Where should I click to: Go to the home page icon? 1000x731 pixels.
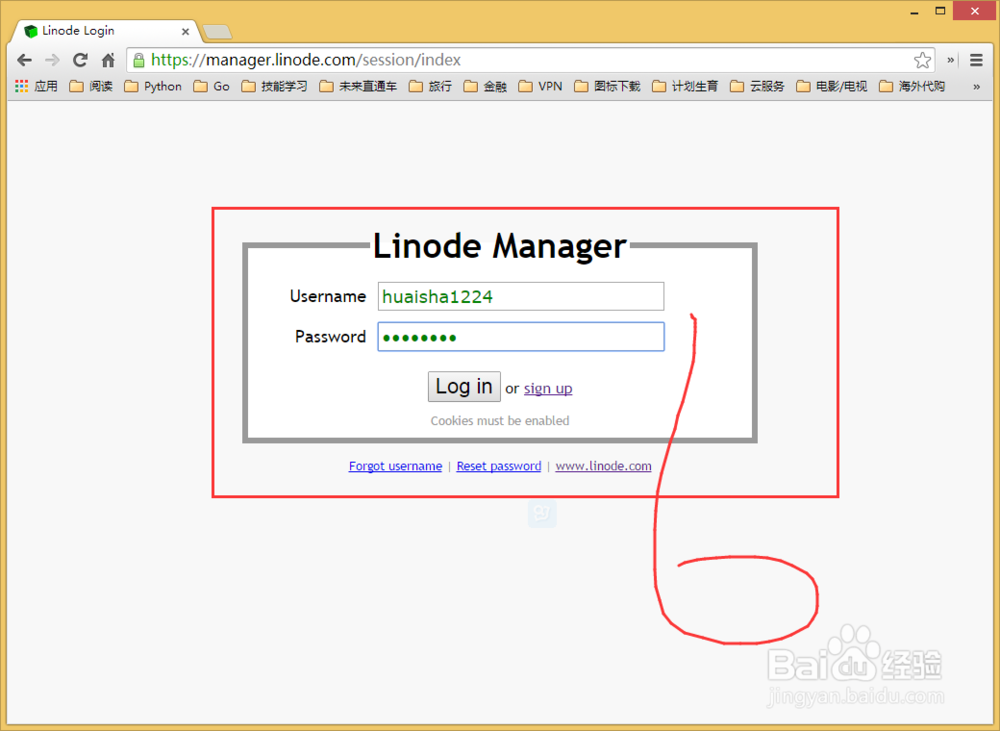click(108, 60)
